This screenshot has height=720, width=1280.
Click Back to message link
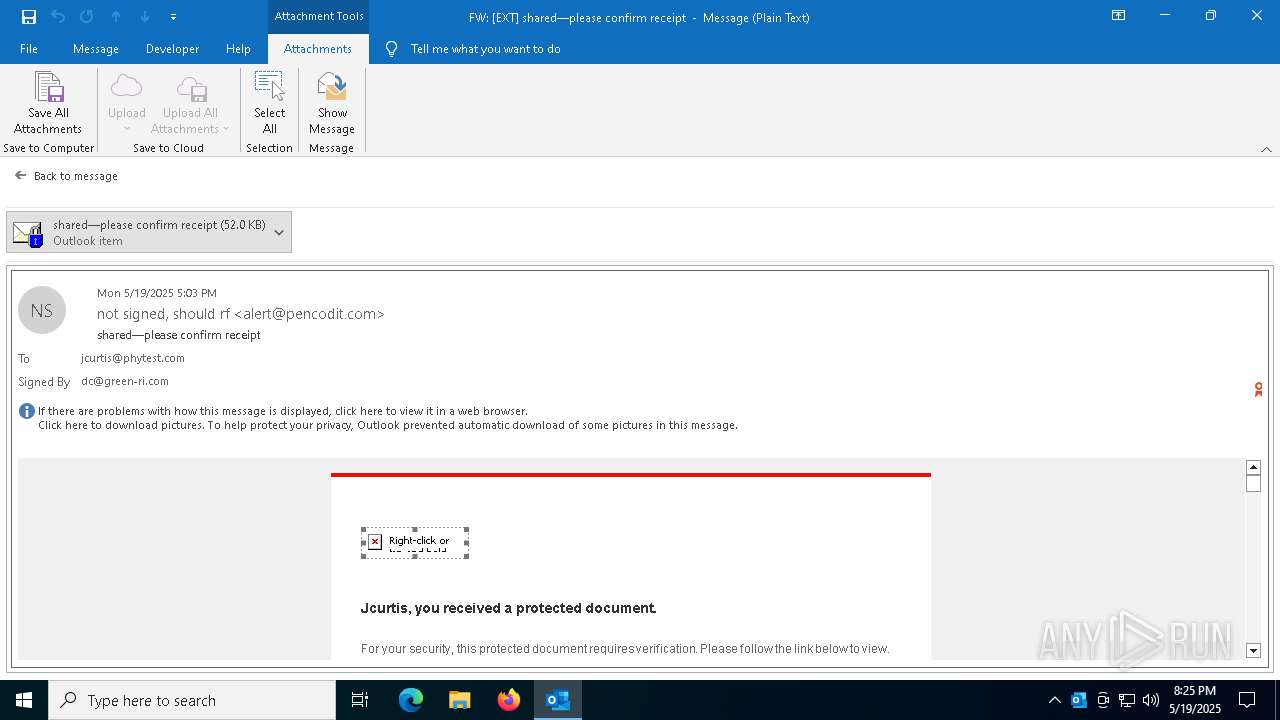point(66,176)
